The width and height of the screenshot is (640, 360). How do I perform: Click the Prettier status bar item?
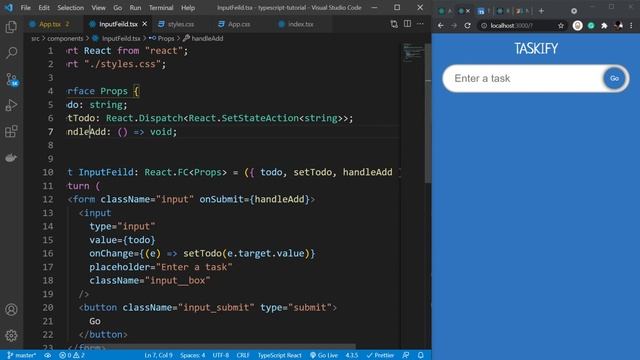(380, 356)
